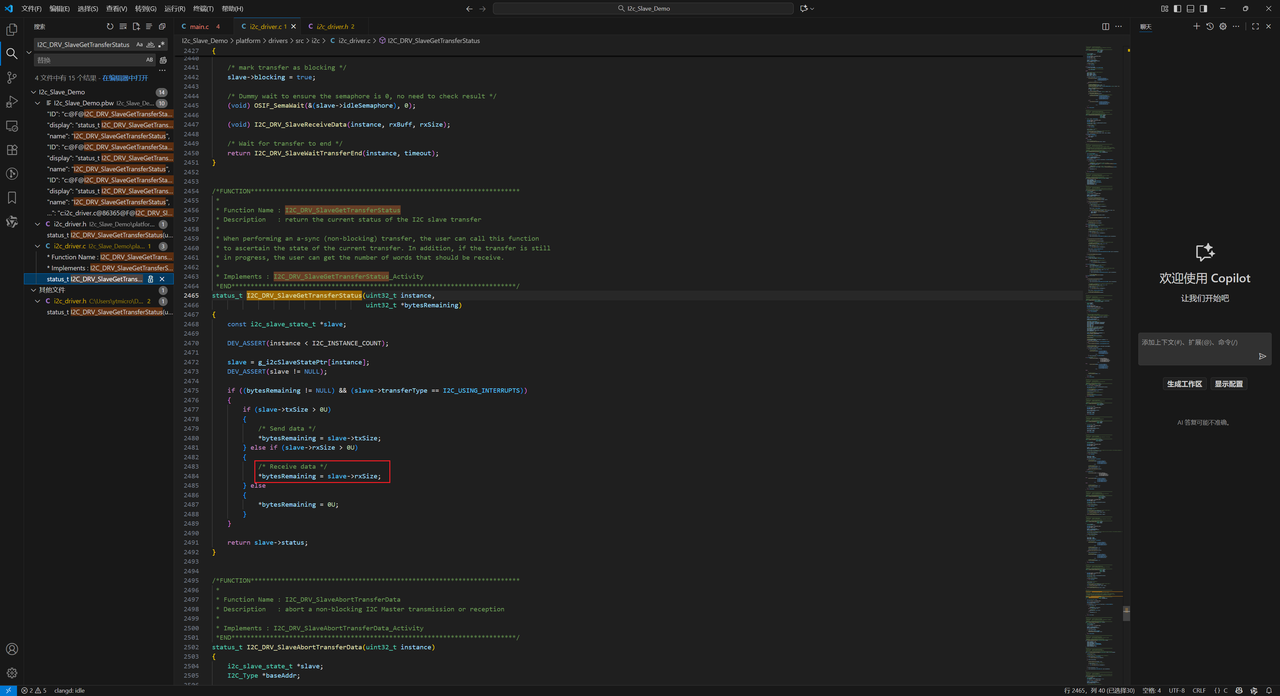This screenshot has width=1280, height=696.
Task: Click the 在编辑器中打开 link
Action: click(x=124, y=78)
